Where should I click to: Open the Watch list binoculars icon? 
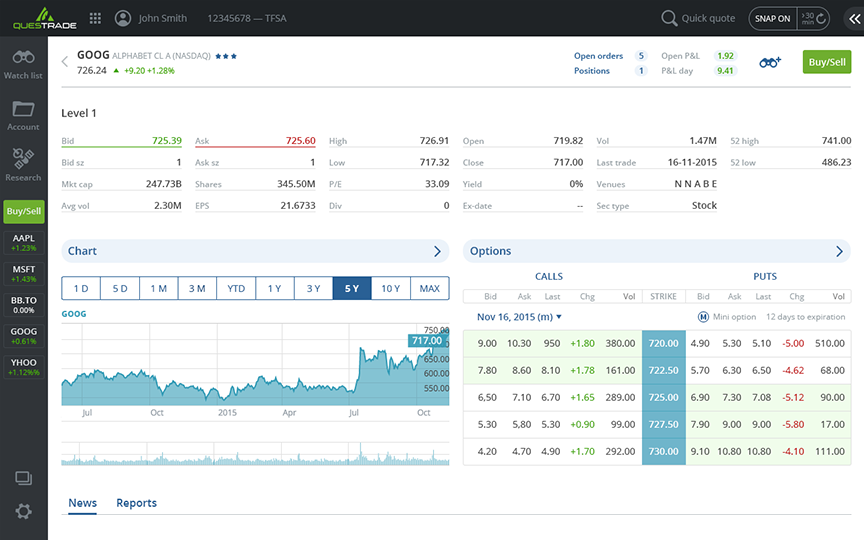23,57
